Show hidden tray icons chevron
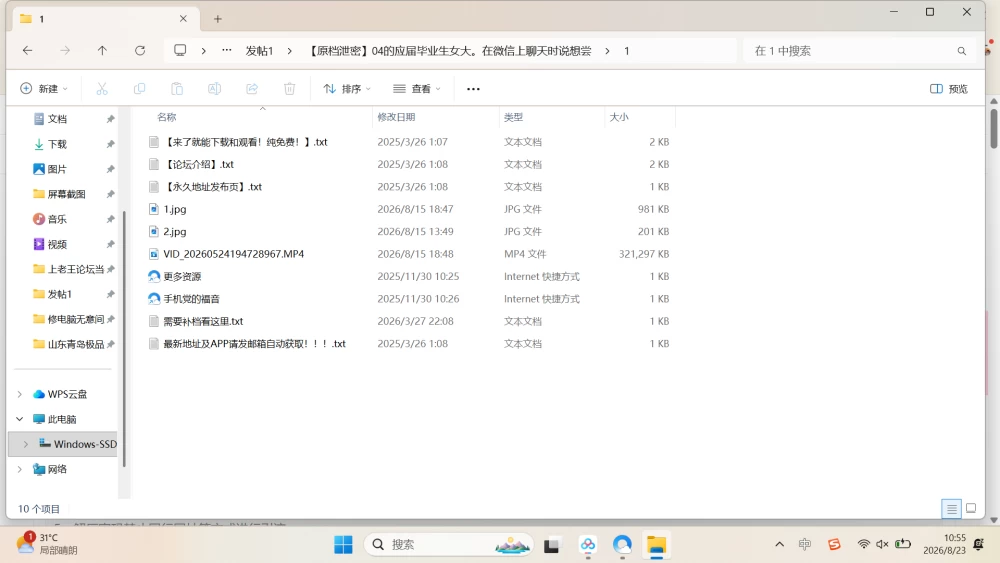 (x=779, y=544)
